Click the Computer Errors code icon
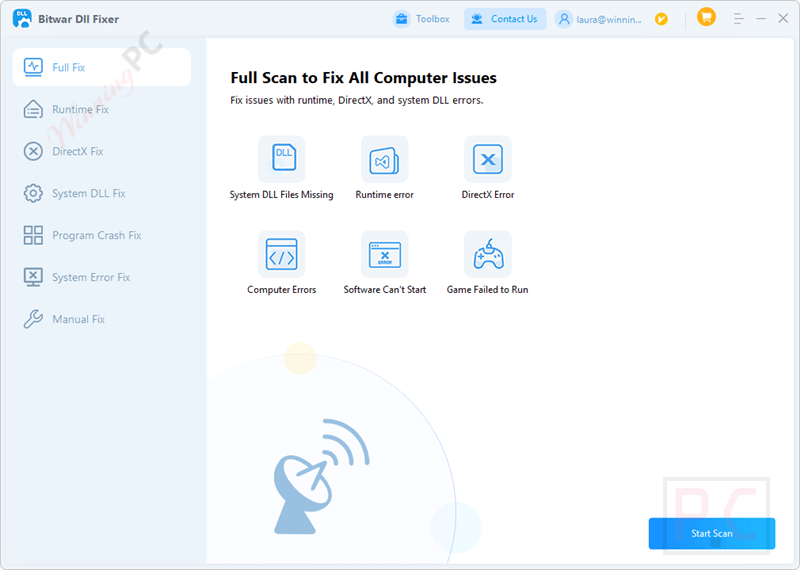Image resolution: width=800 pixels, height=570 pixels. pyautogui.click(x=282, y=254)
